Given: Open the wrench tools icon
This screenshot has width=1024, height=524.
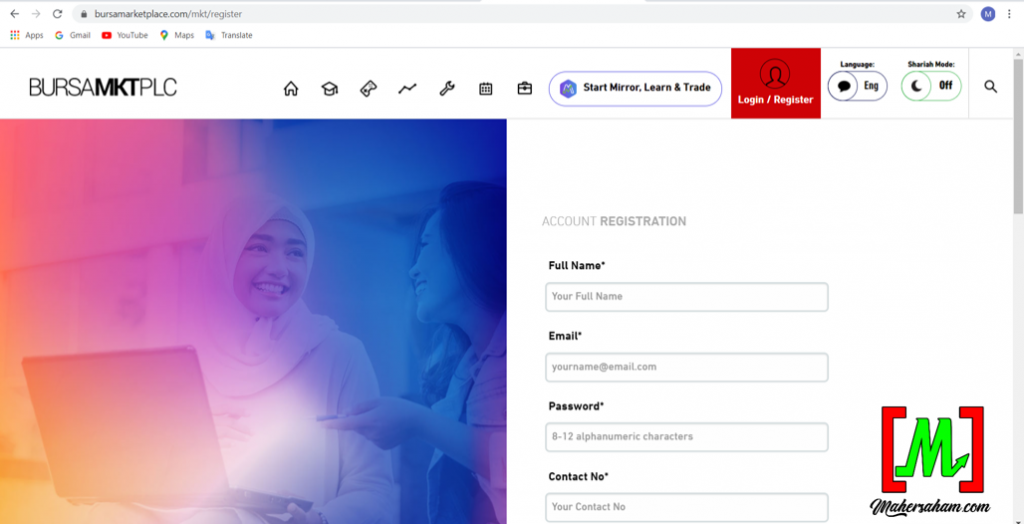Looking at the screenshot, I should 447,88.
